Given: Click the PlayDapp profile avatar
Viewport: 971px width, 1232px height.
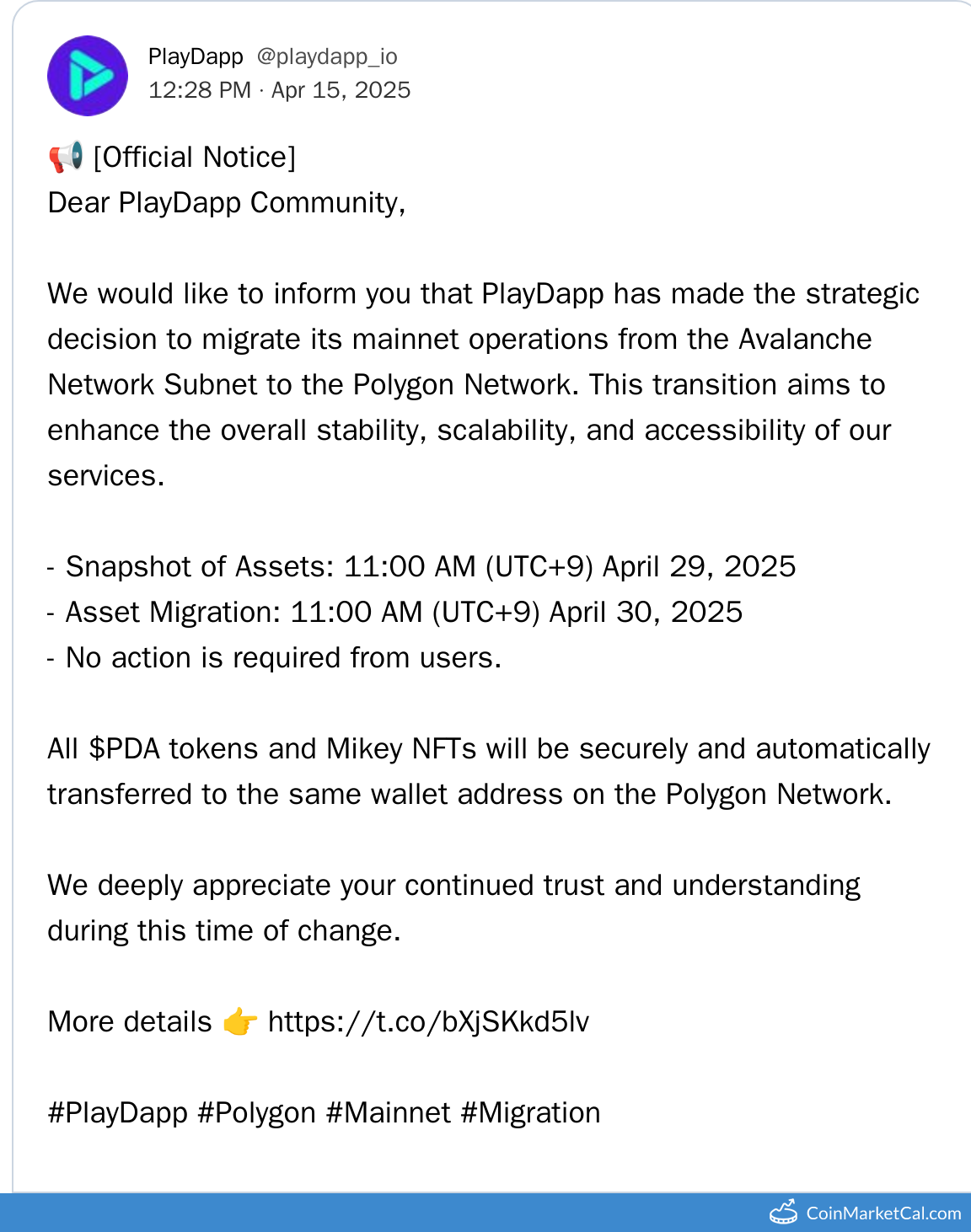Looking at the screenshot, I should coord(88,76).
